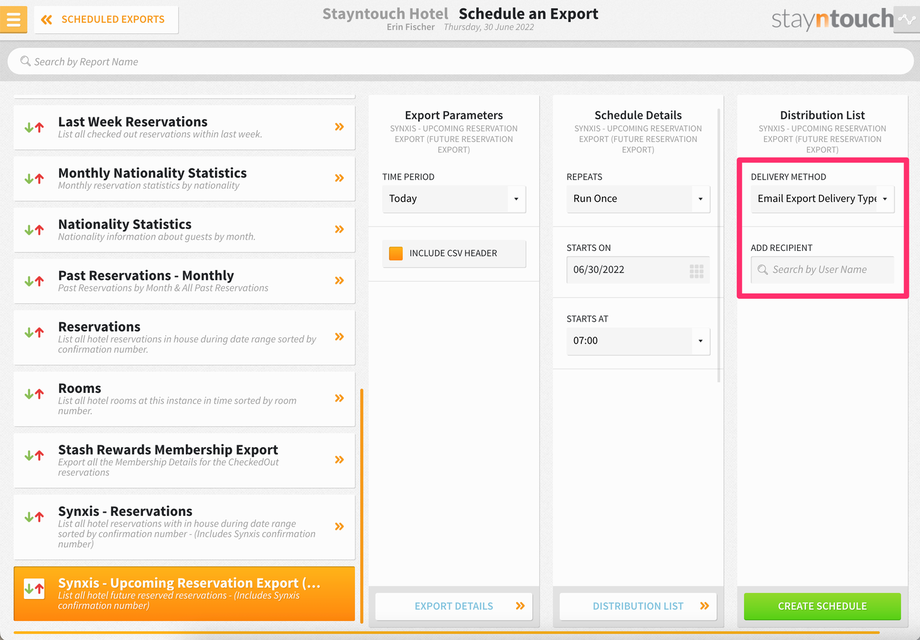Open the Repeats dropdown showing Run Once
The height and width of the screenshot is (640, 920).
638,198
